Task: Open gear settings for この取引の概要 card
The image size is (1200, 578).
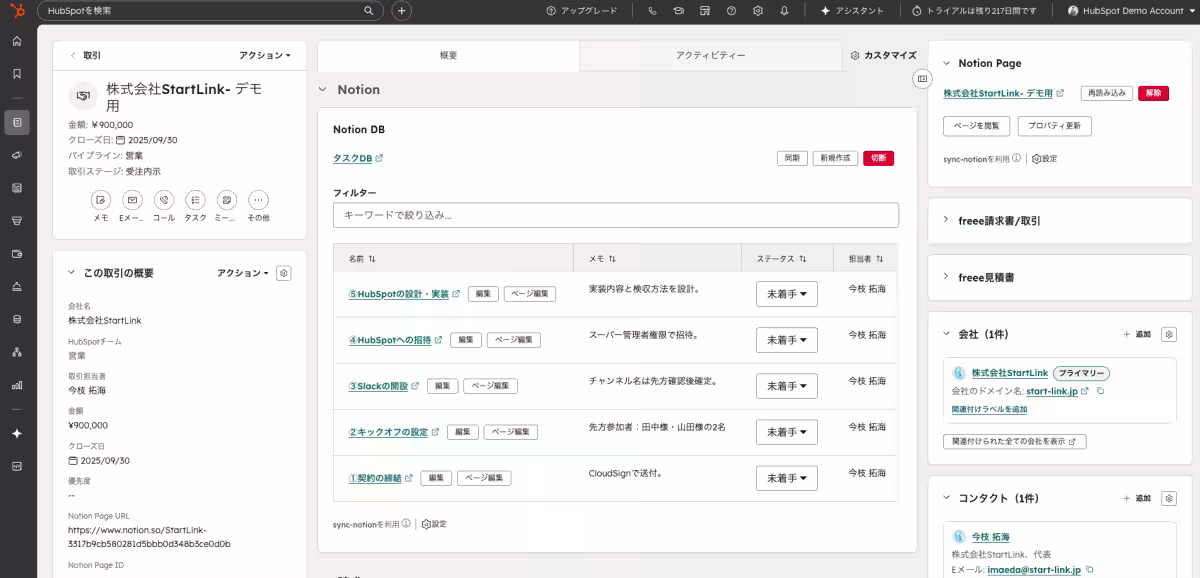Action: (283, 273)
